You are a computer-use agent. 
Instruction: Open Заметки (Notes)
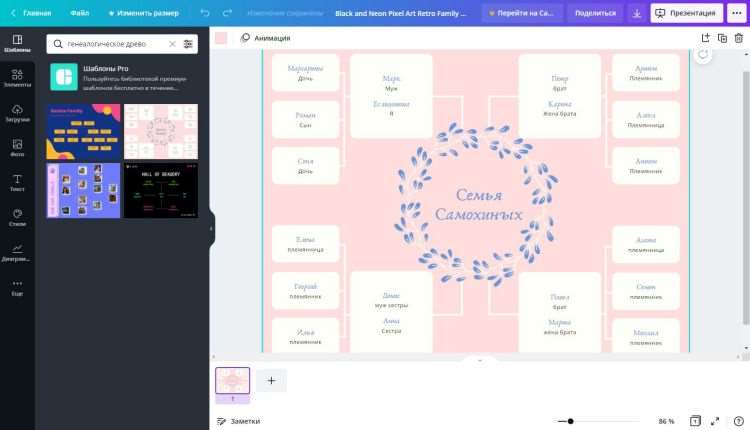238,421
